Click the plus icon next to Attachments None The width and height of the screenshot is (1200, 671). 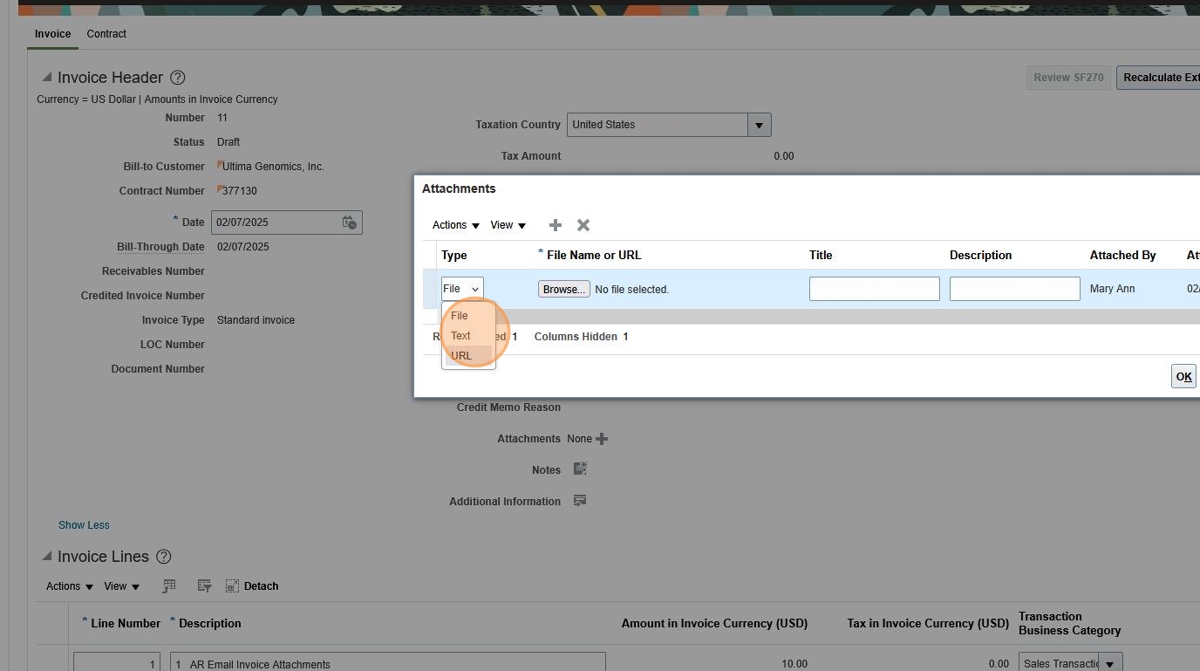point(602,439)
